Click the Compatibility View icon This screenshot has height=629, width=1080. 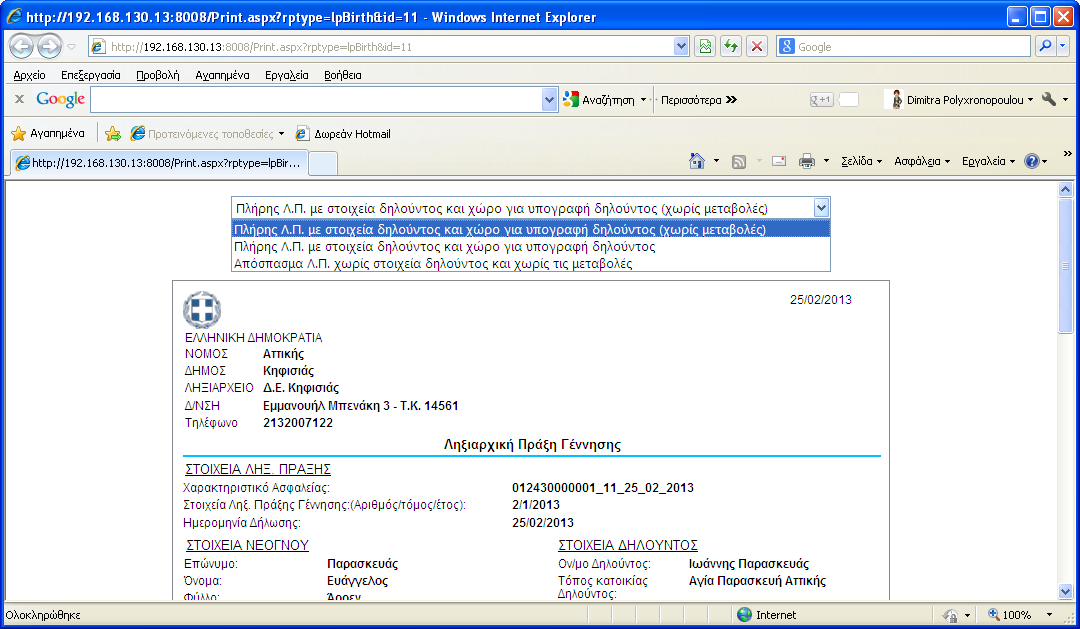click(705, 47)
